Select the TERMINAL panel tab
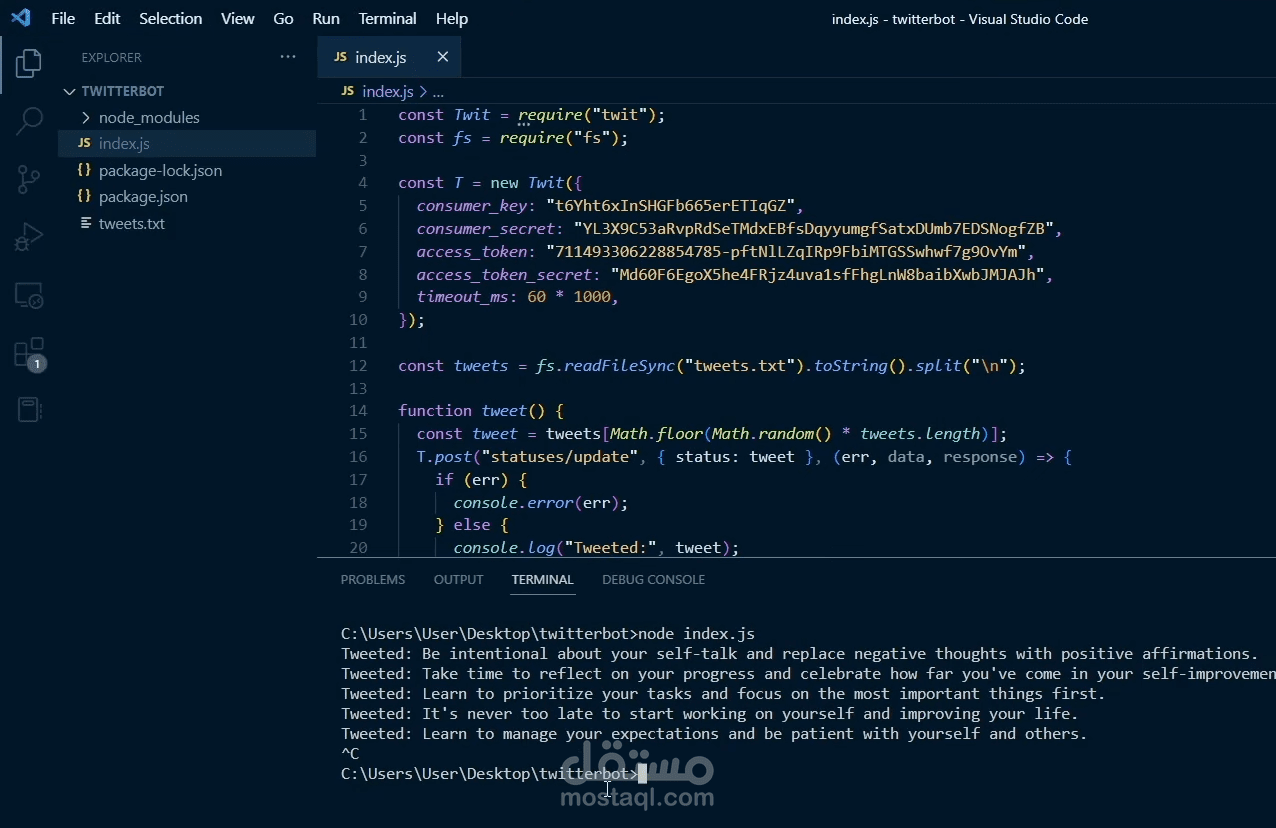The image size is (1276, 828). coord(542,579)
